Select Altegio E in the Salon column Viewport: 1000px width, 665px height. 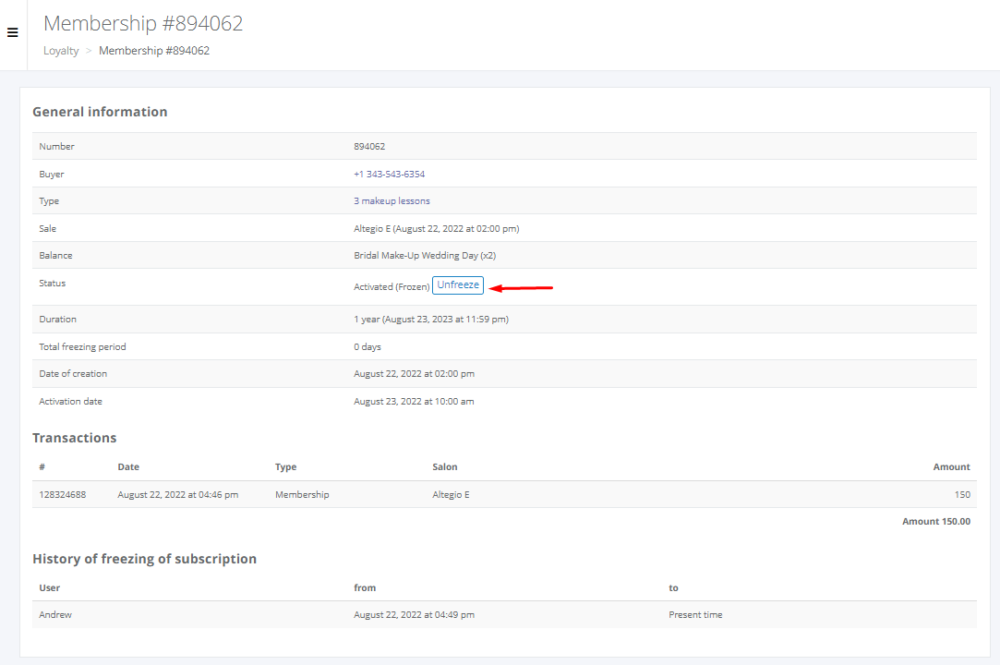pyautogui.click(x=450, y=494)
